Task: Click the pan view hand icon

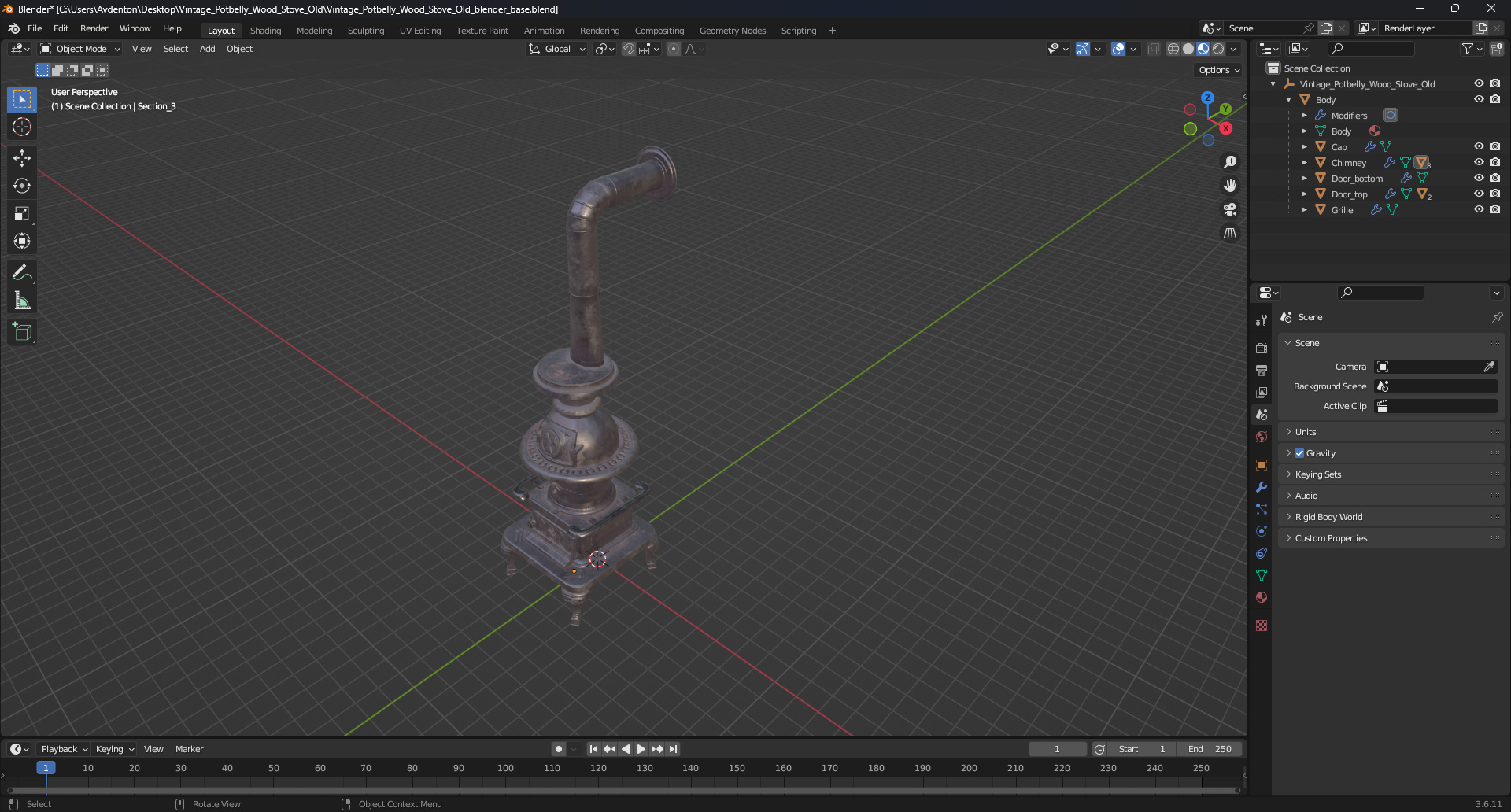Action: click(x=1230, y=186)
